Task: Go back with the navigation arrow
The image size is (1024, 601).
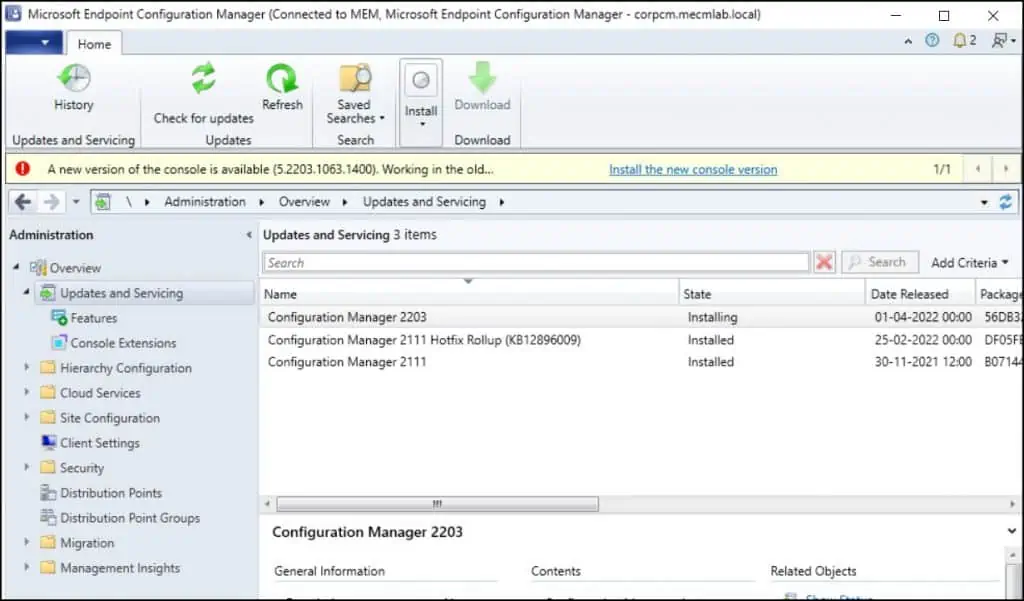Action: click(23, 202)
